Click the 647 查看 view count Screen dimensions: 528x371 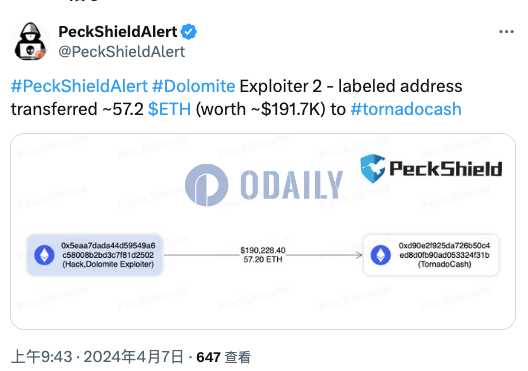(x=224, y=357)
